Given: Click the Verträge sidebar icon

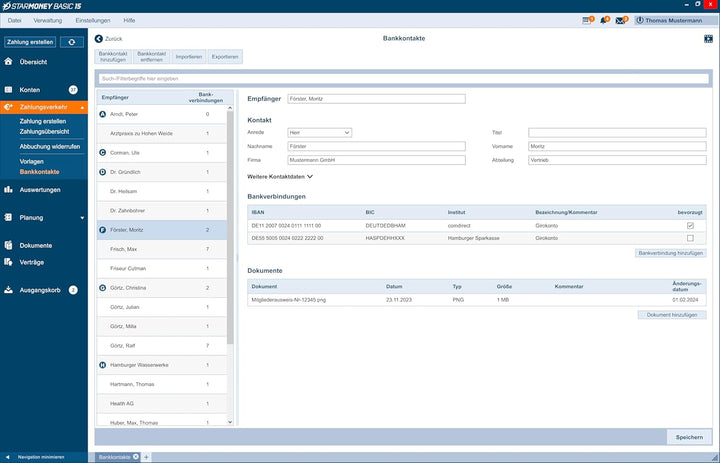Looking at the screenshot, I should 8,262.
